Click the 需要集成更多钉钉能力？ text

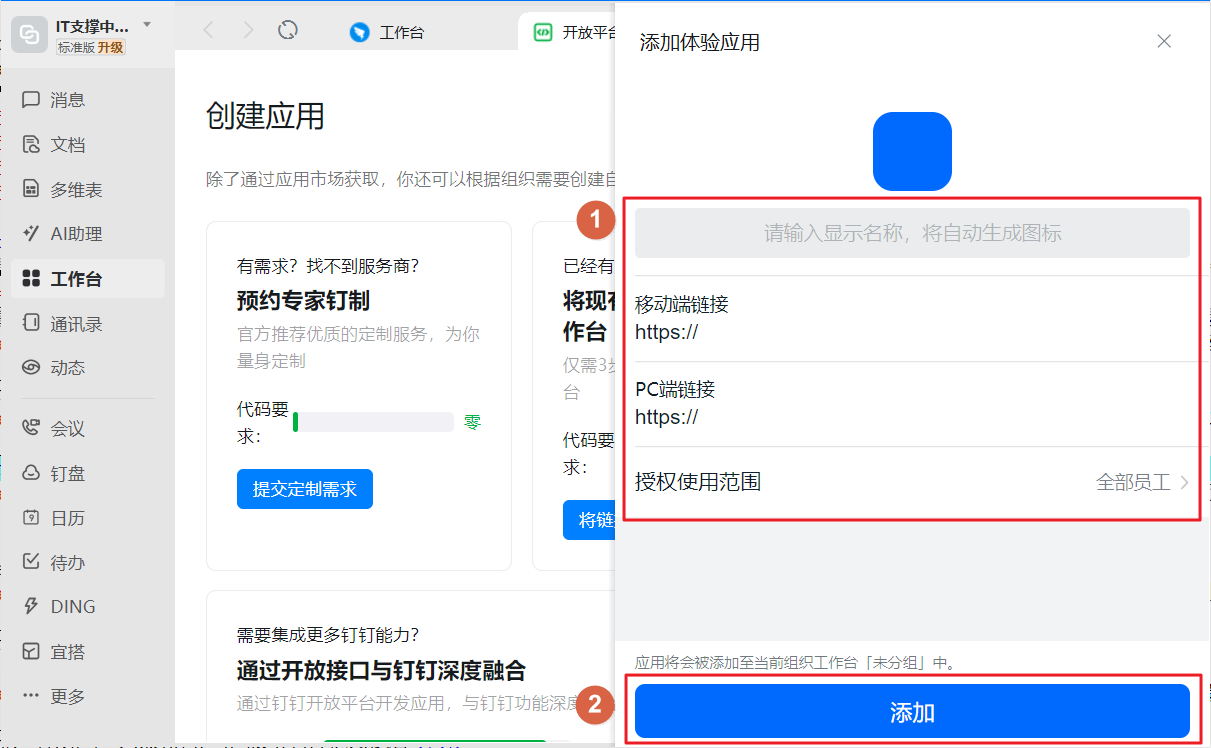pos(328,634)
